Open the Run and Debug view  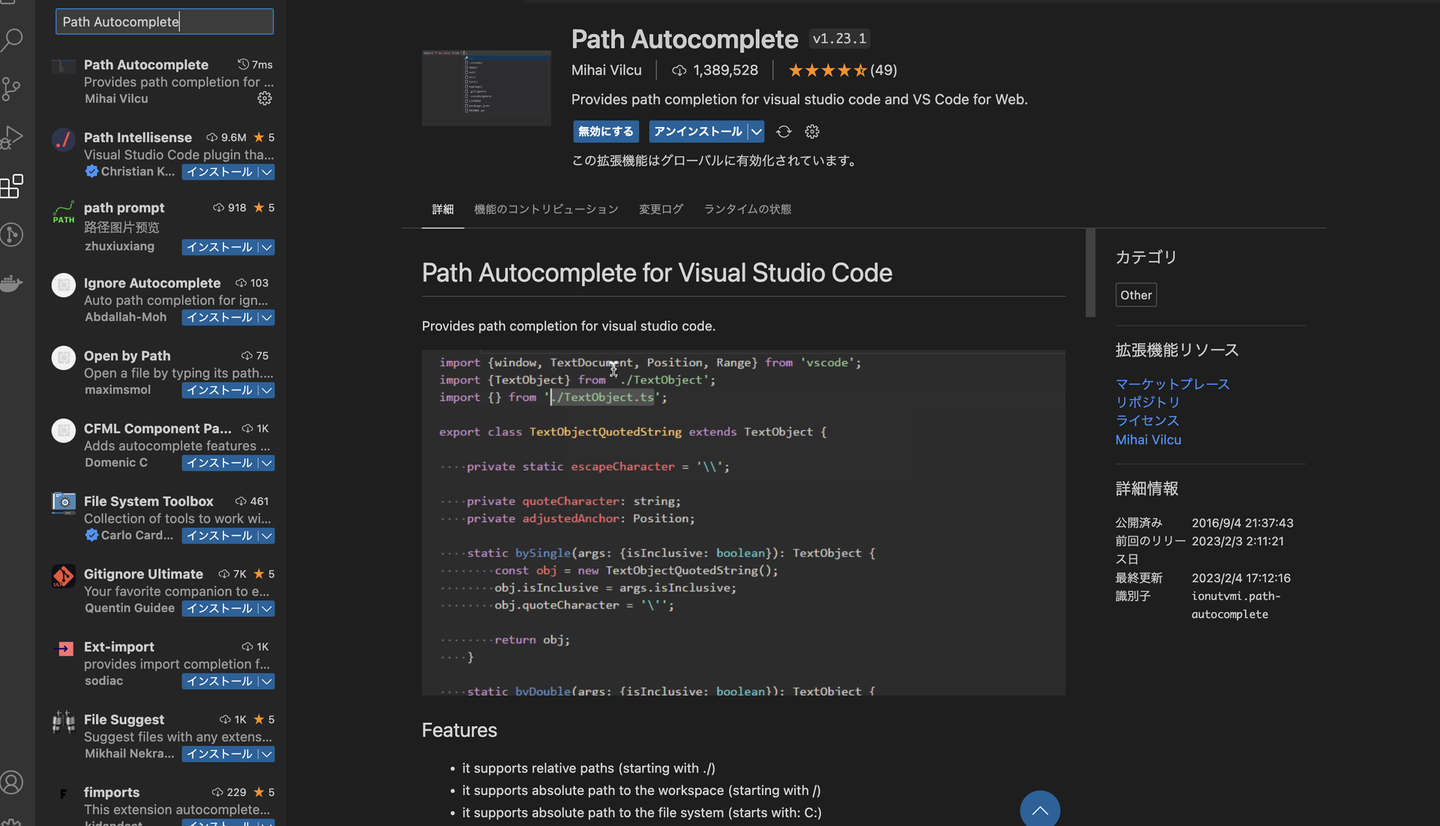12,137
